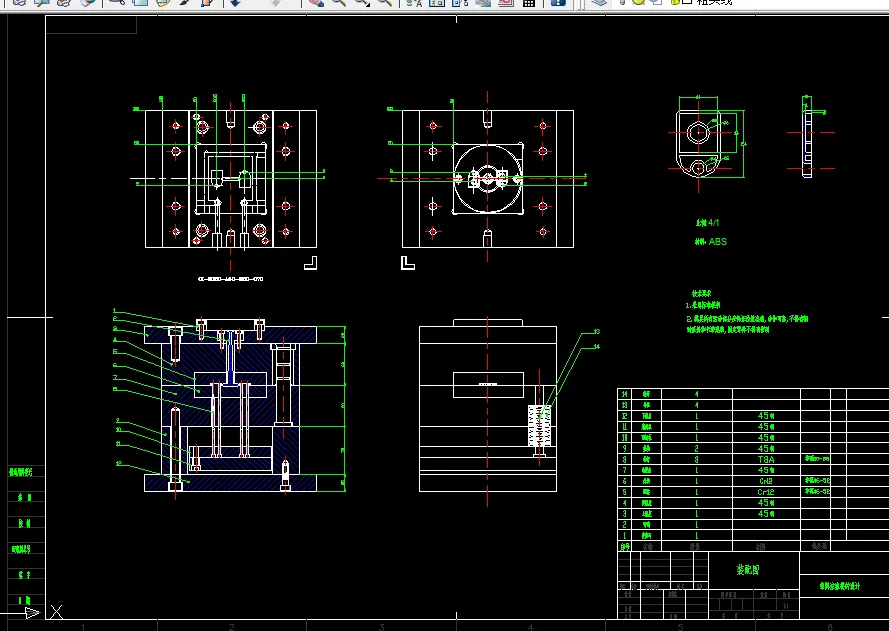The image size is (889, 631).
Task: Select the green technical requirements heading
Action: (x=701, y=294)
